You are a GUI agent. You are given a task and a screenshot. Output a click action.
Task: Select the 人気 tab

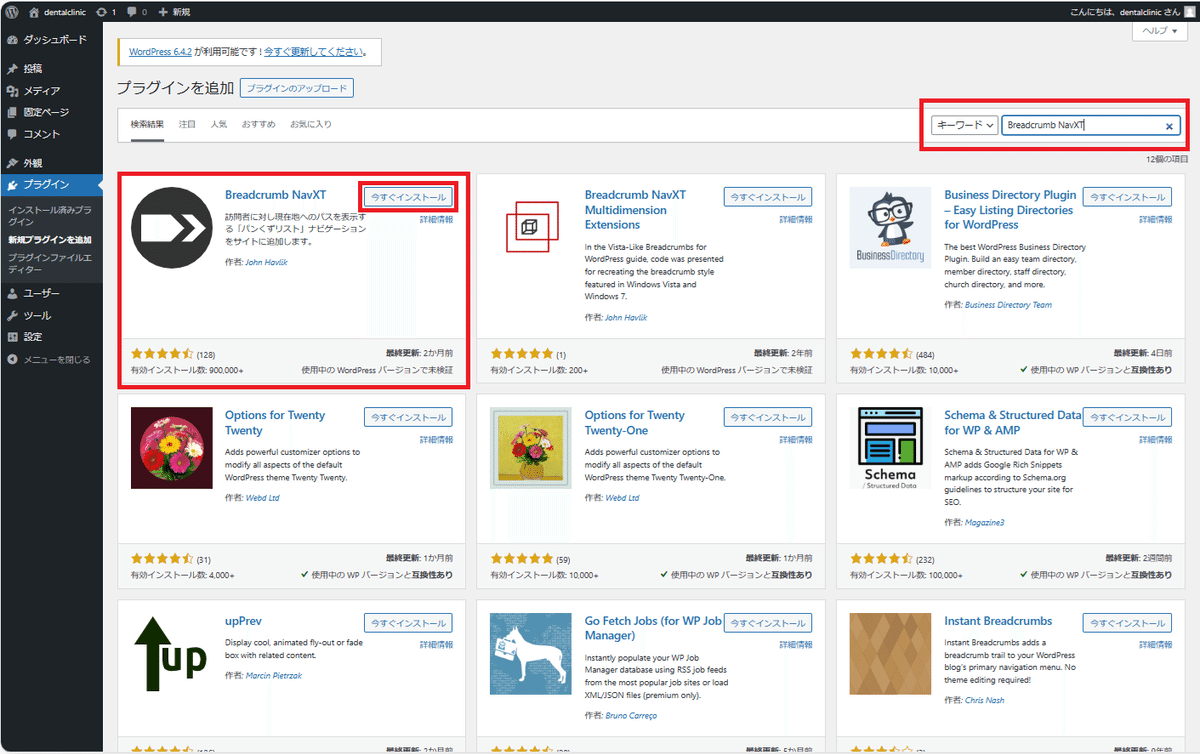tap(219, 125)
